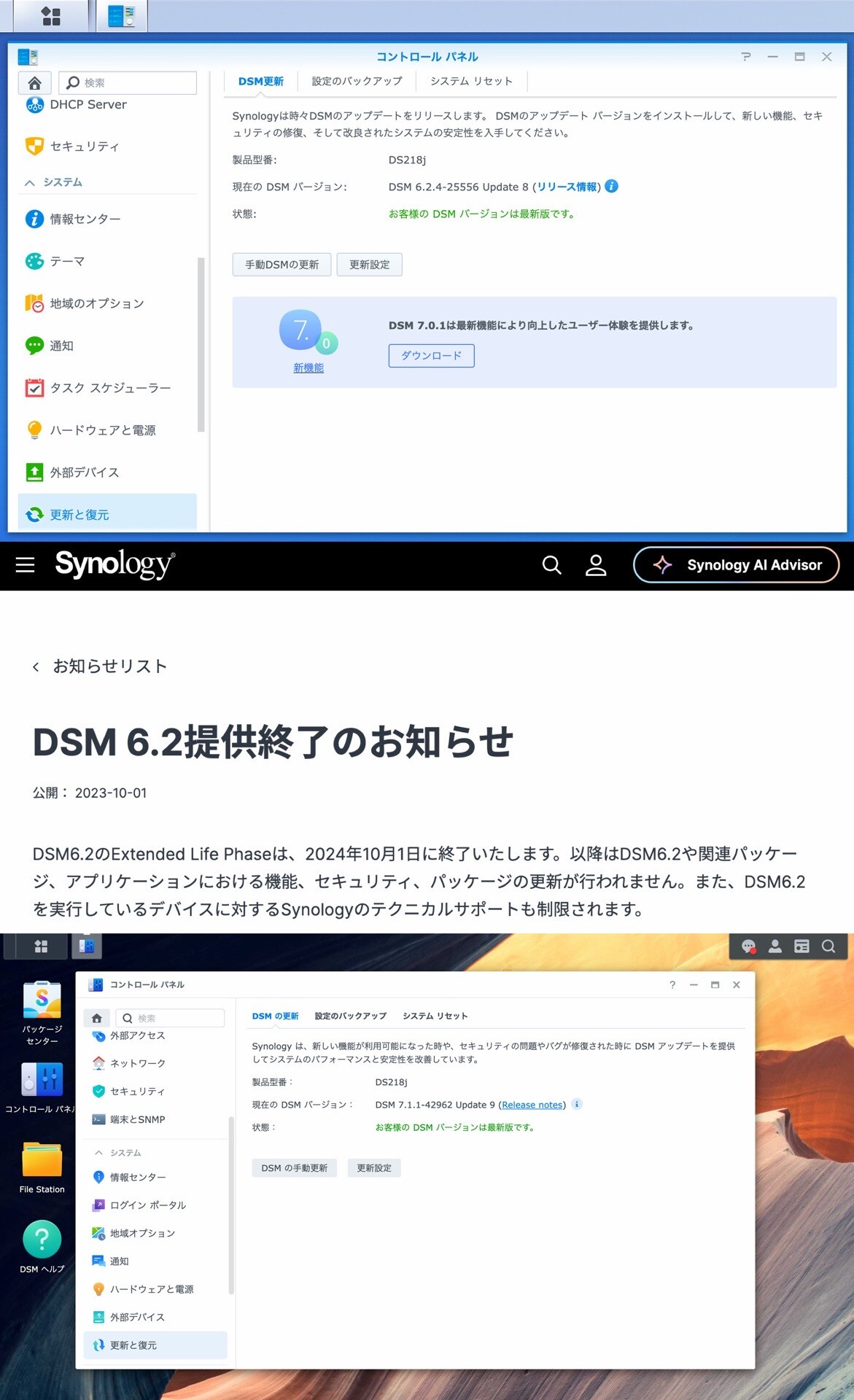Collapse the システム section in upper sidebar
The height and width of the screenshot is (1400, 854).
point(30,182)
